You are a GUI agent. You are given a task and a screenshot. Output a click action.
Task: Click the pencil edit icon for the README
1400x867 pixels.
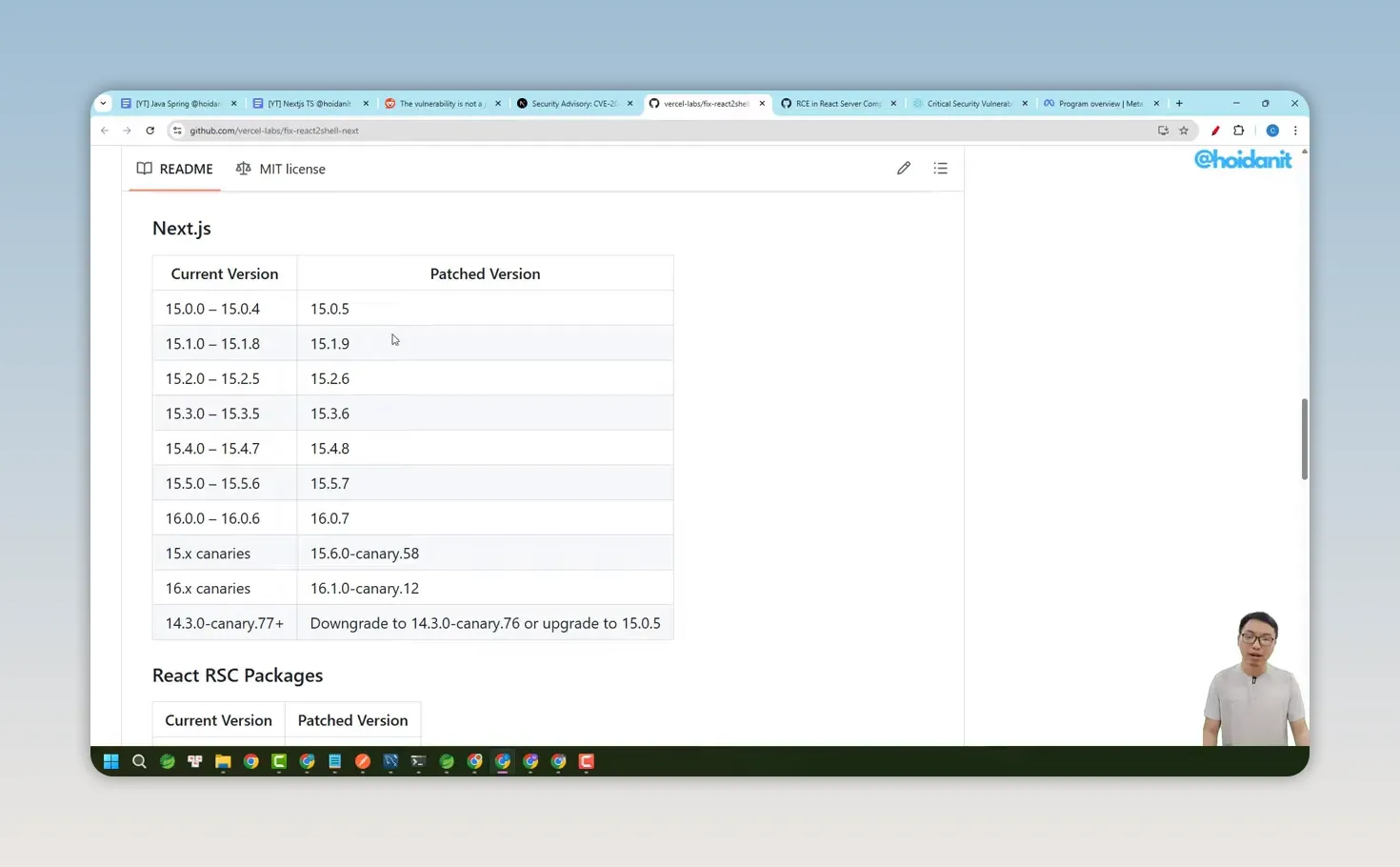click(x=903, y=169)
